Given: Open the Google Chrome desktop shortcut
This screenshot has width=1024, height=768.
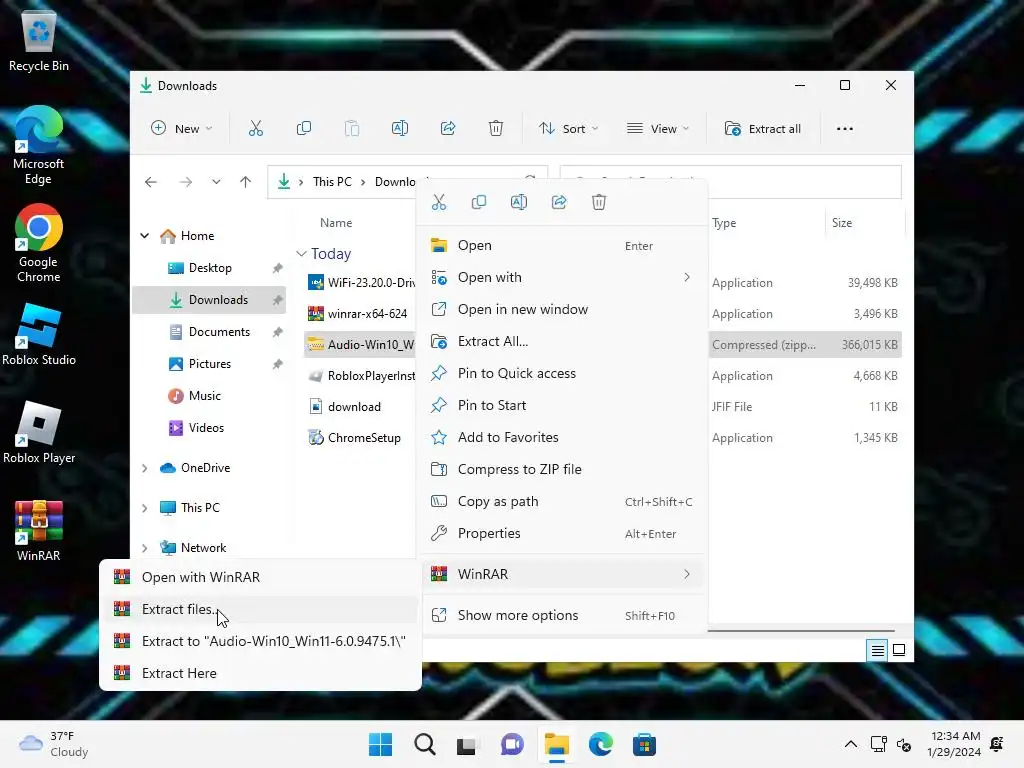Looking at the screenshot, I should 39,243.
